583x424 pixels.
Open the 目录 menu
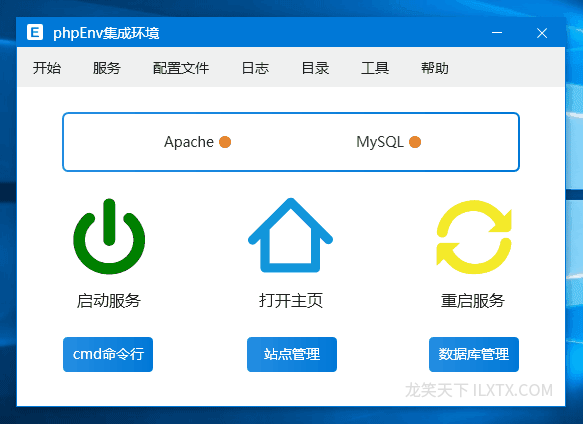[x=315, y=68]
